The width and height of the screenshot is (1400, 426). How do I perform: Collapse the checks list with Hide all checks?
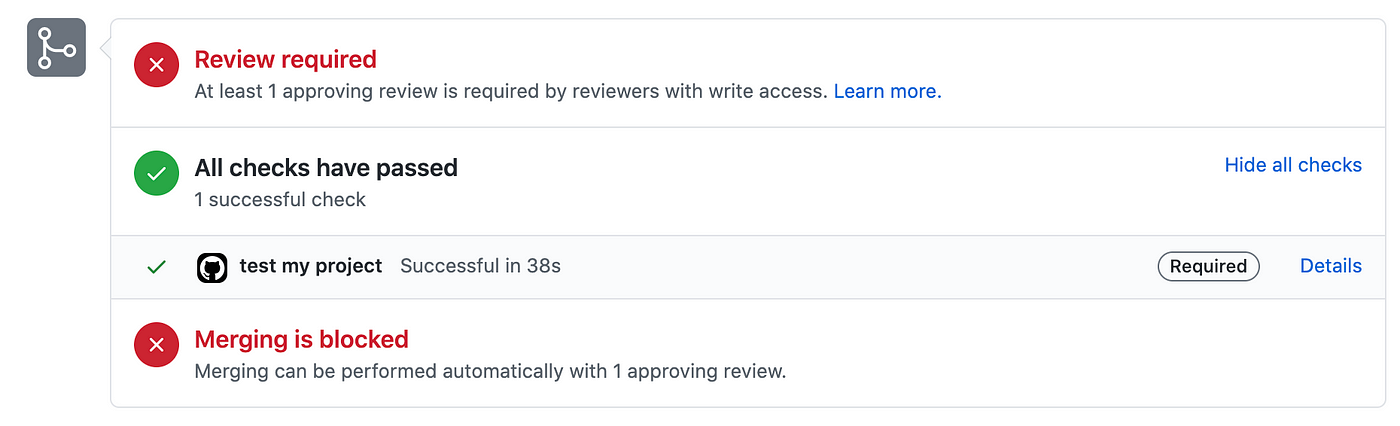point(1293,165)
